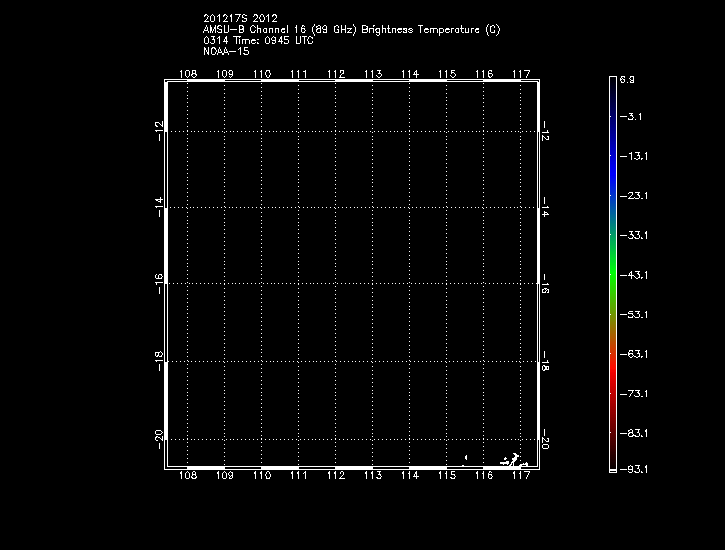Click the -73.1 red color scale label
Image resolution: width=725 pixels, height=550 pixels.
pyautogui.click(x=632, y=394)
